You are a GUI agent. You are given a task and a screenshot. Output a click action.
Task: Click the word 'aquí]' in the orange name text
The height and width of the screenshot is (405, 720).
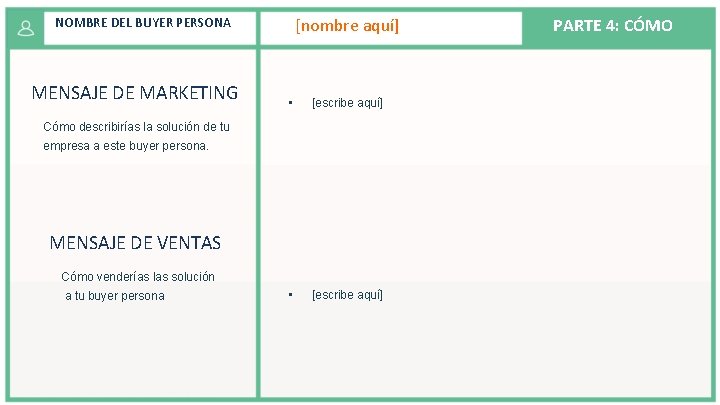tap(381, 25)
